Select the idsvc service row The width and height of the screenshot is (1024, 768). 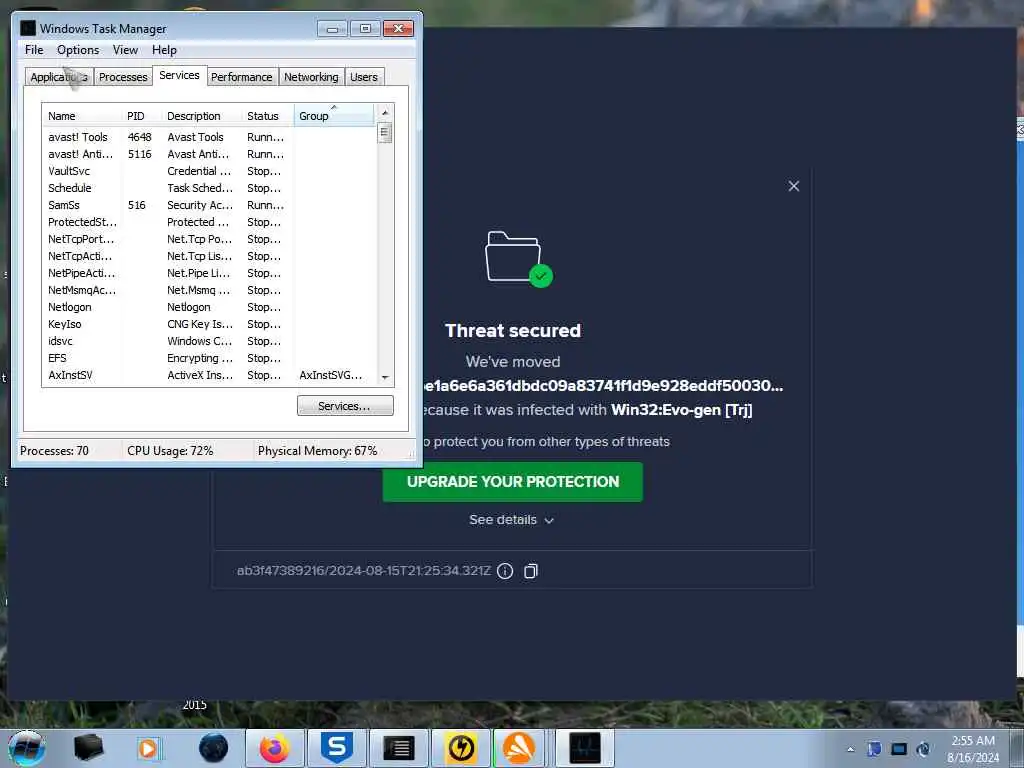pos(209,341)
